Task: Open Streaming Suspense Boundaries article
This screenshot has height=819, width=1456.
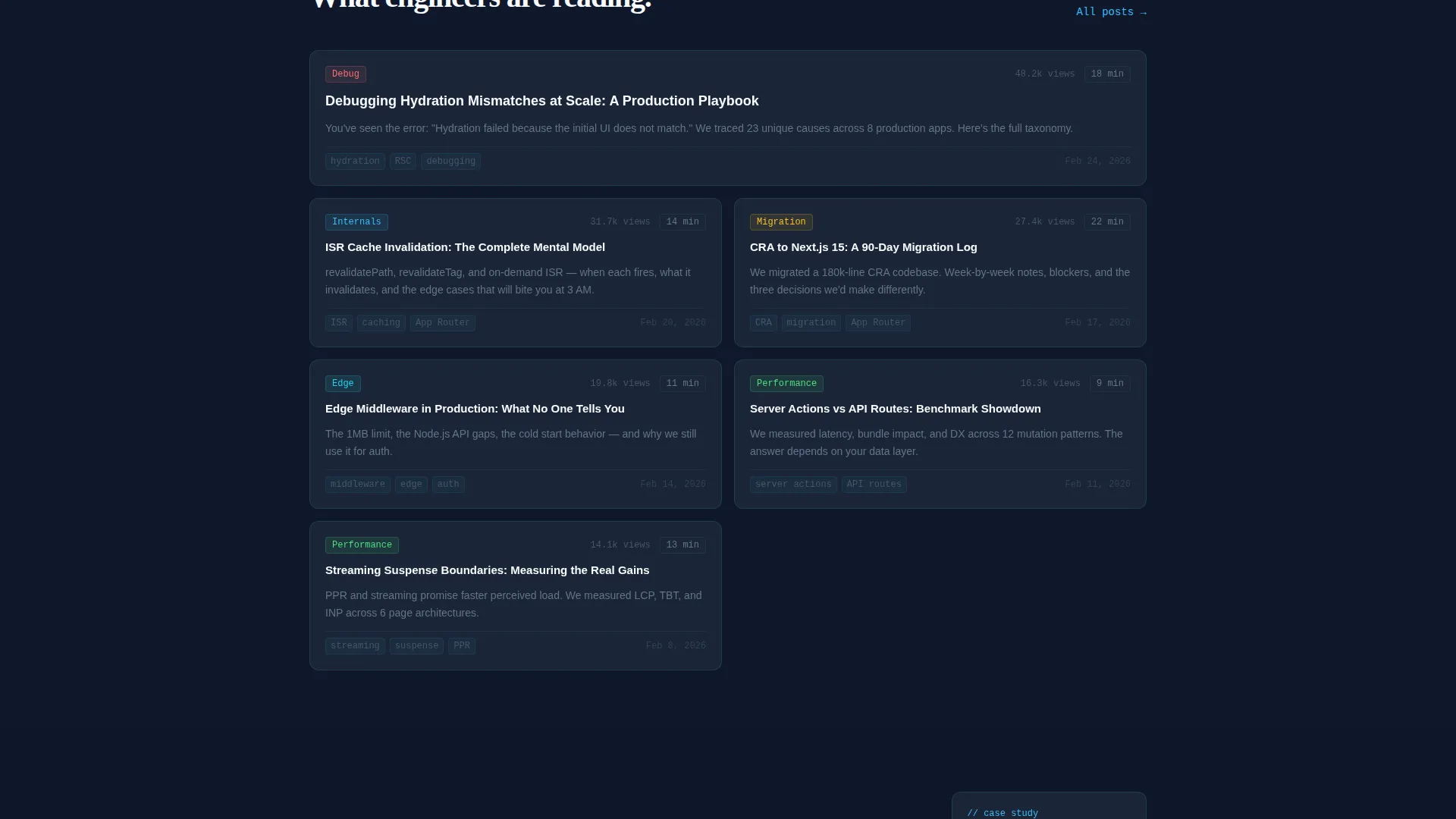Action: coord(488,570)
